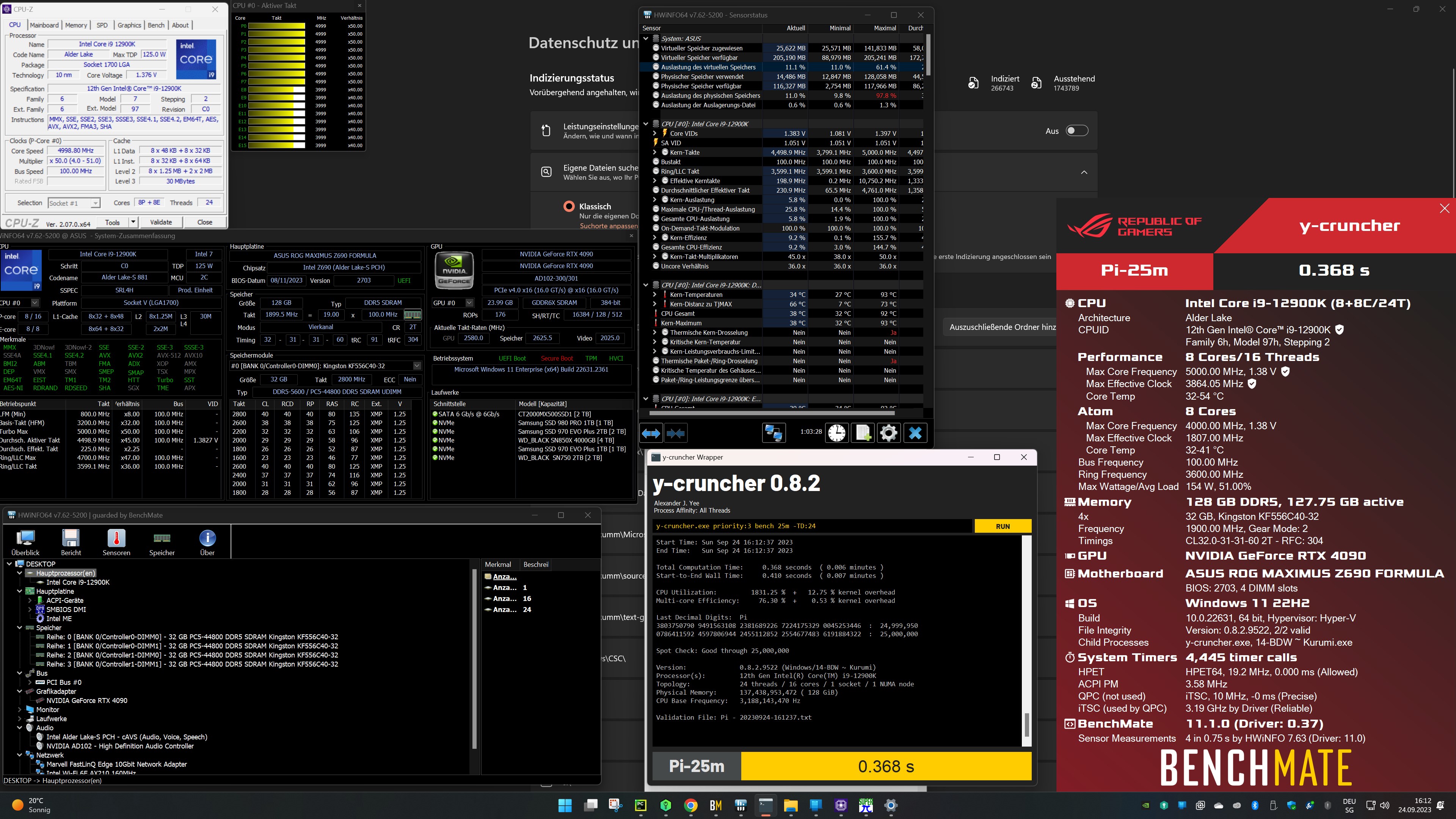Select the Klassisch radio option
The image size is (1456, 819).
coord(569,206)
